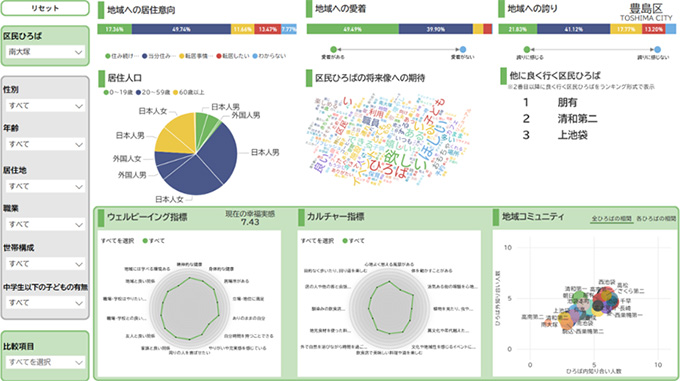Expand the 世帯構成 filter dropdown
This screenshot has width=680, height=381.
[45, 264]
